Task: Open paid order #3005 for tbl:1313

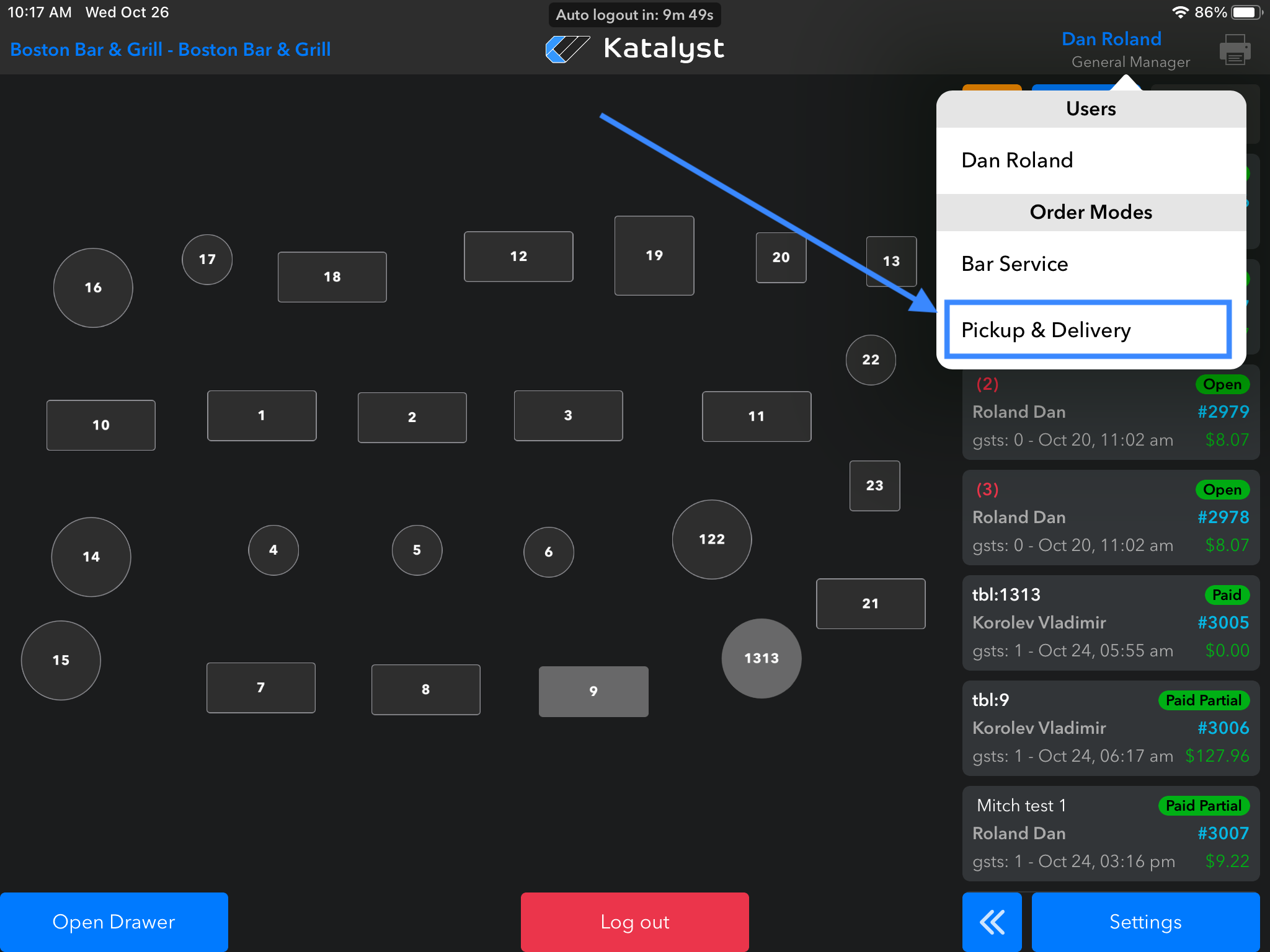Action: pyautogui.click(x=1110, y=623)
